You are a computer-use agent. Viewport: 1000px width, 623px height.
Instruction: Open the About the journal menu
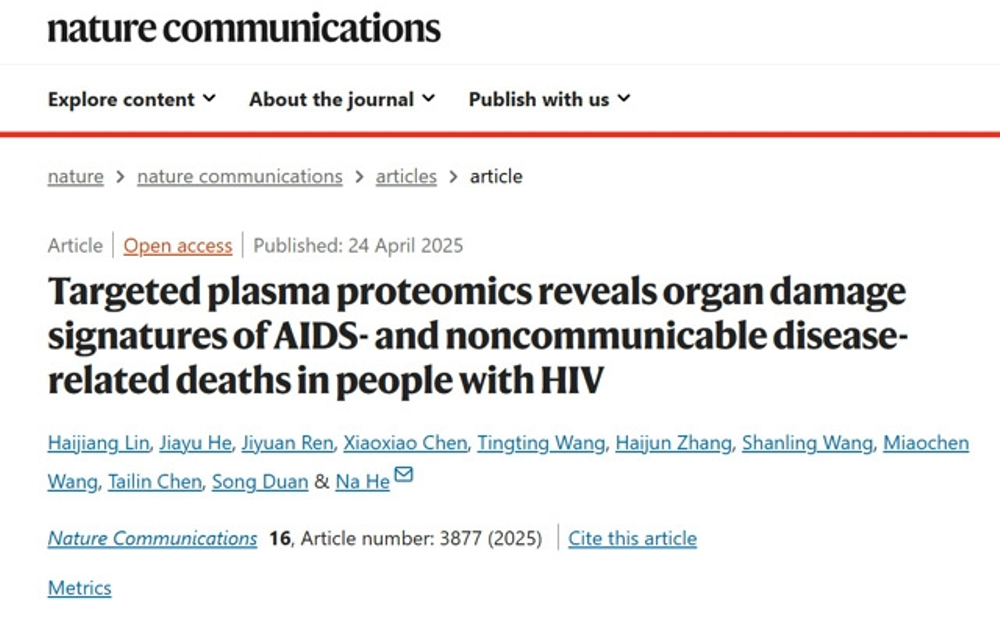click(342, 99)
